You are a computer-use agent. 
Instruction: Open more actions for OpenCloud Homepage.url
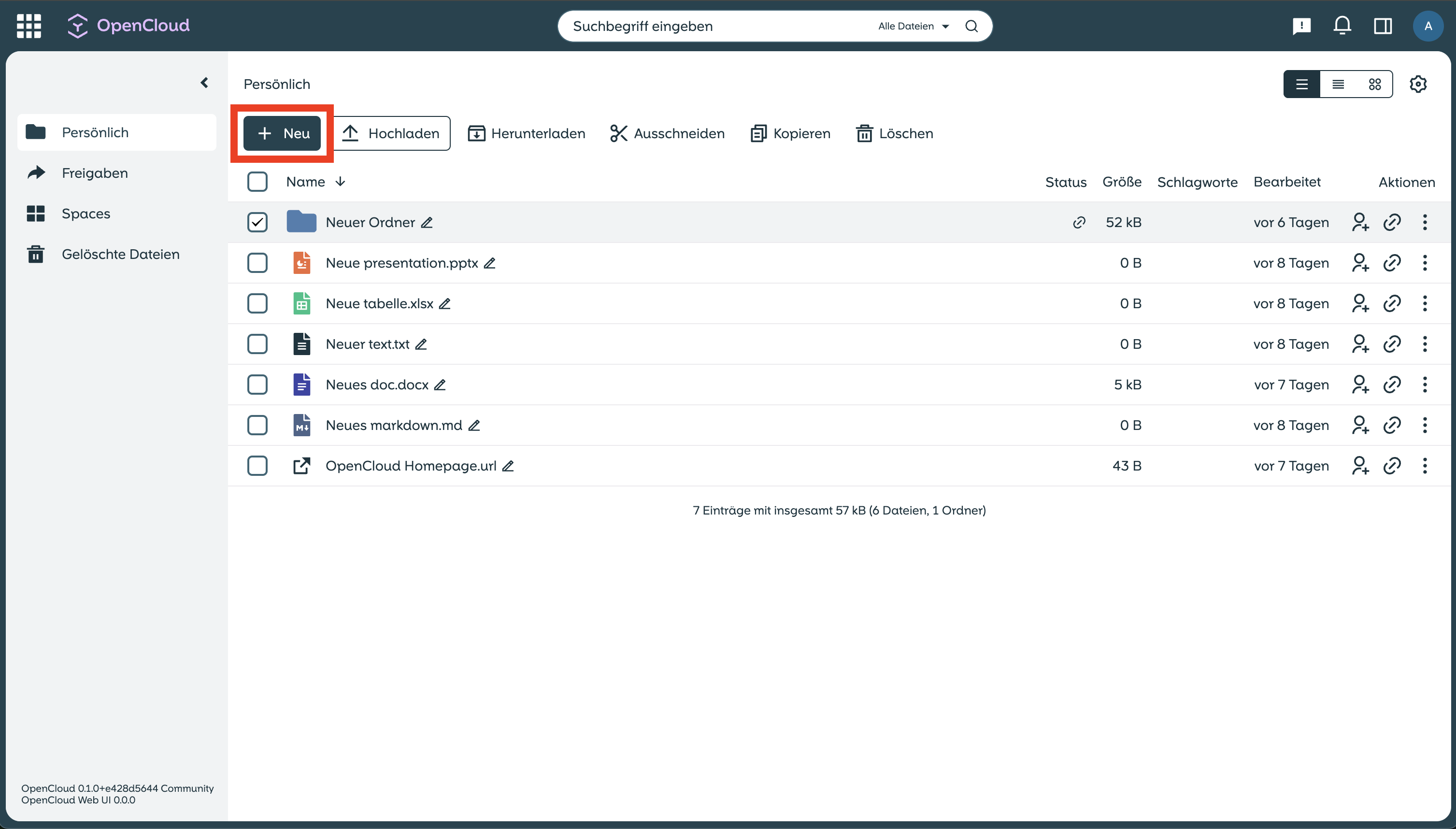[1425, 466]
